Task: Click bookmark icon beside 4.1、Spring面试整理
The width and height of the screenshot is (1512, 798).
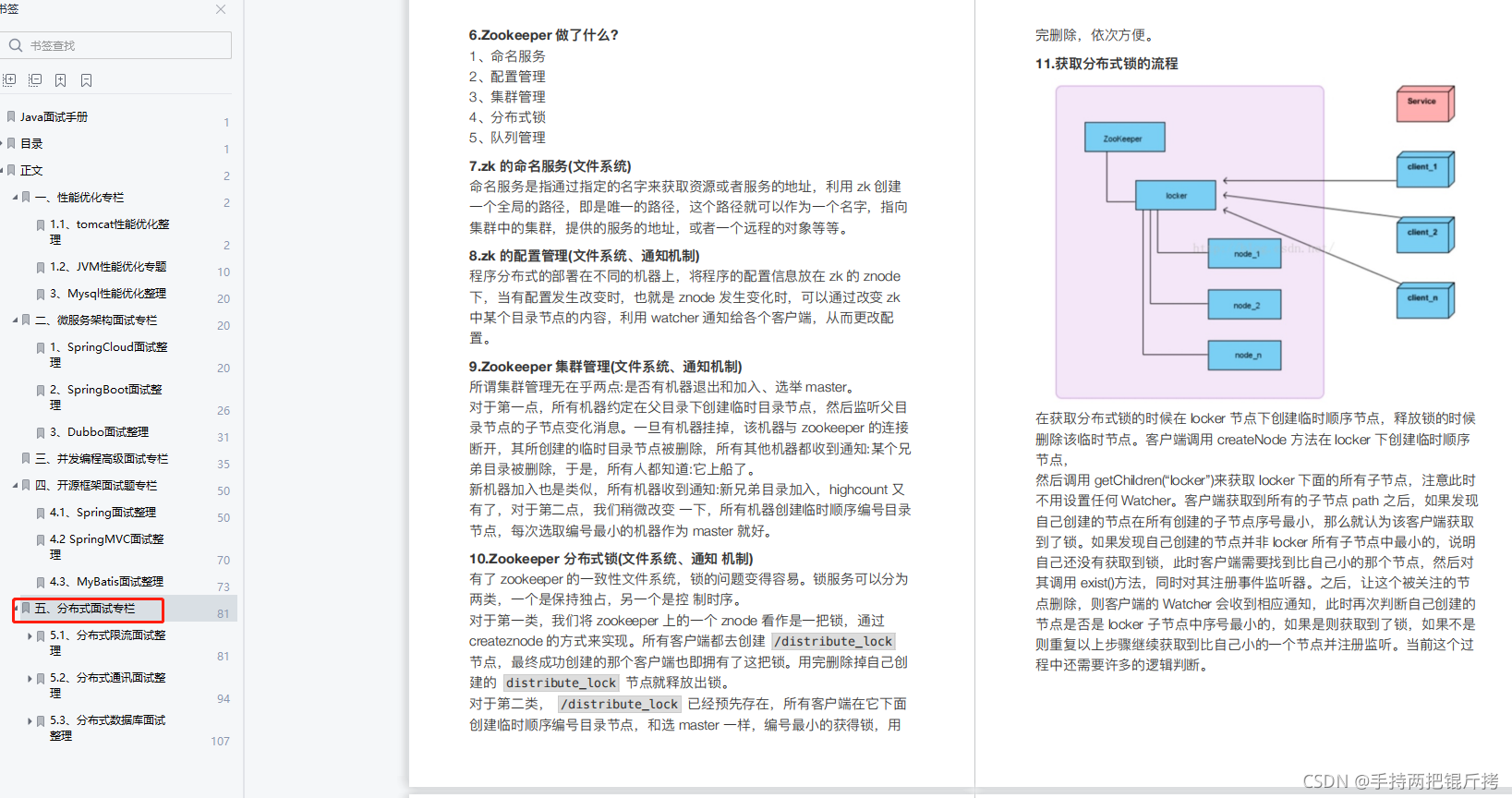Action: tap(41, 513)
